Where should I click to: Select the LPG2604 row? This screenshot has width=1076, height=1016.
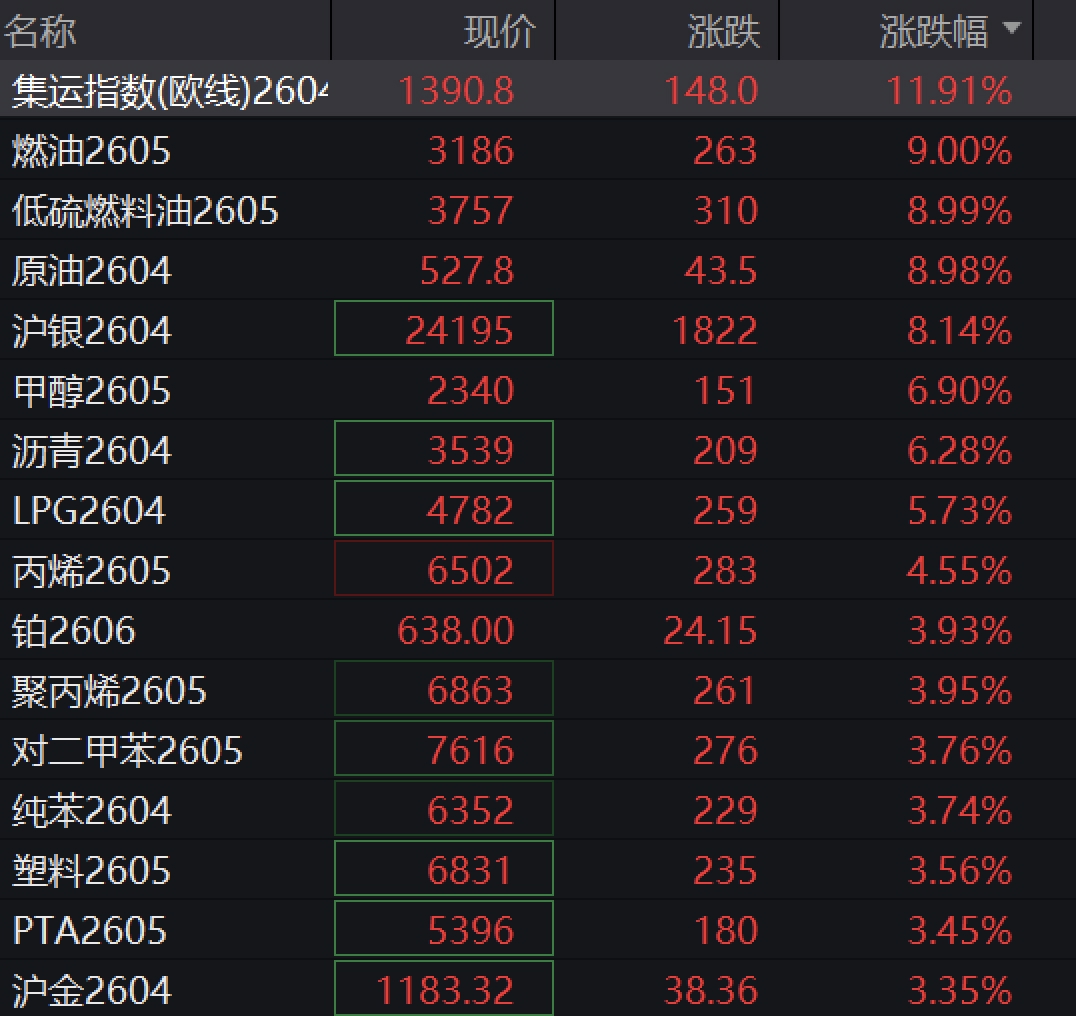[x=90, y=511]
